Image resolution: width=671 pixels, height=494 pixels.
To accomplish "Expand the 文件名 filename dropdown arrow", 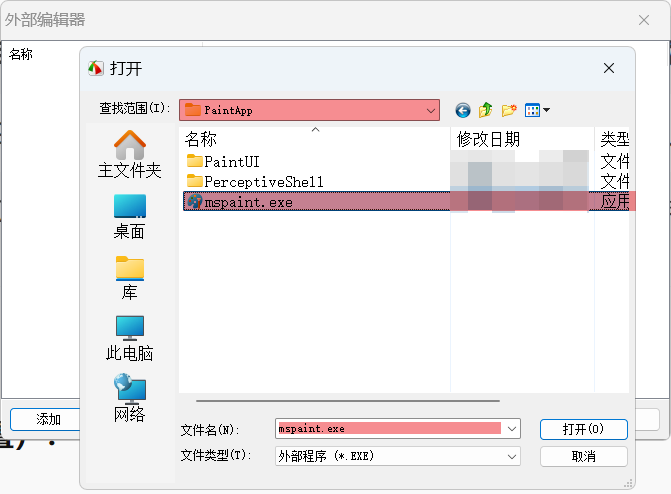I will click(x=512, y=429).
